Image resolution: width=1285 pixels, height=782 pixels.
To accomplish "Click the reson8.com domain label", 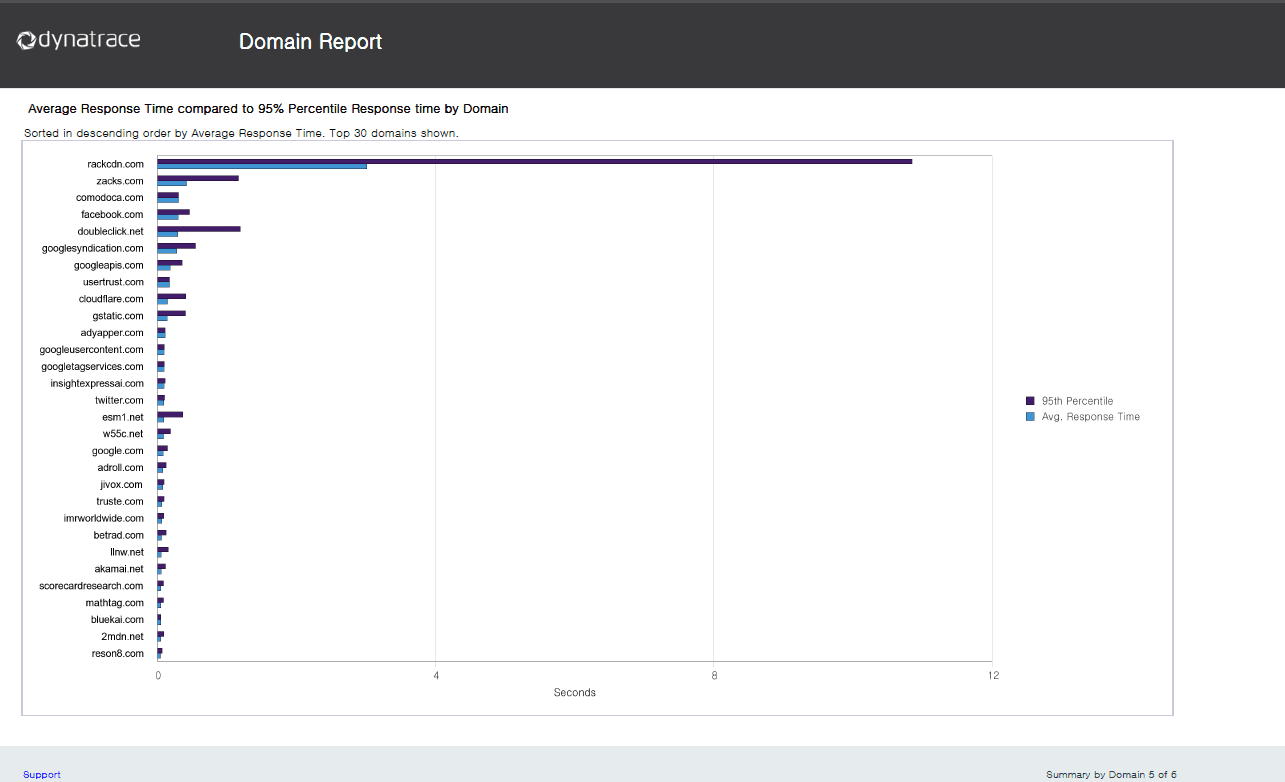I will click(118, 654).
